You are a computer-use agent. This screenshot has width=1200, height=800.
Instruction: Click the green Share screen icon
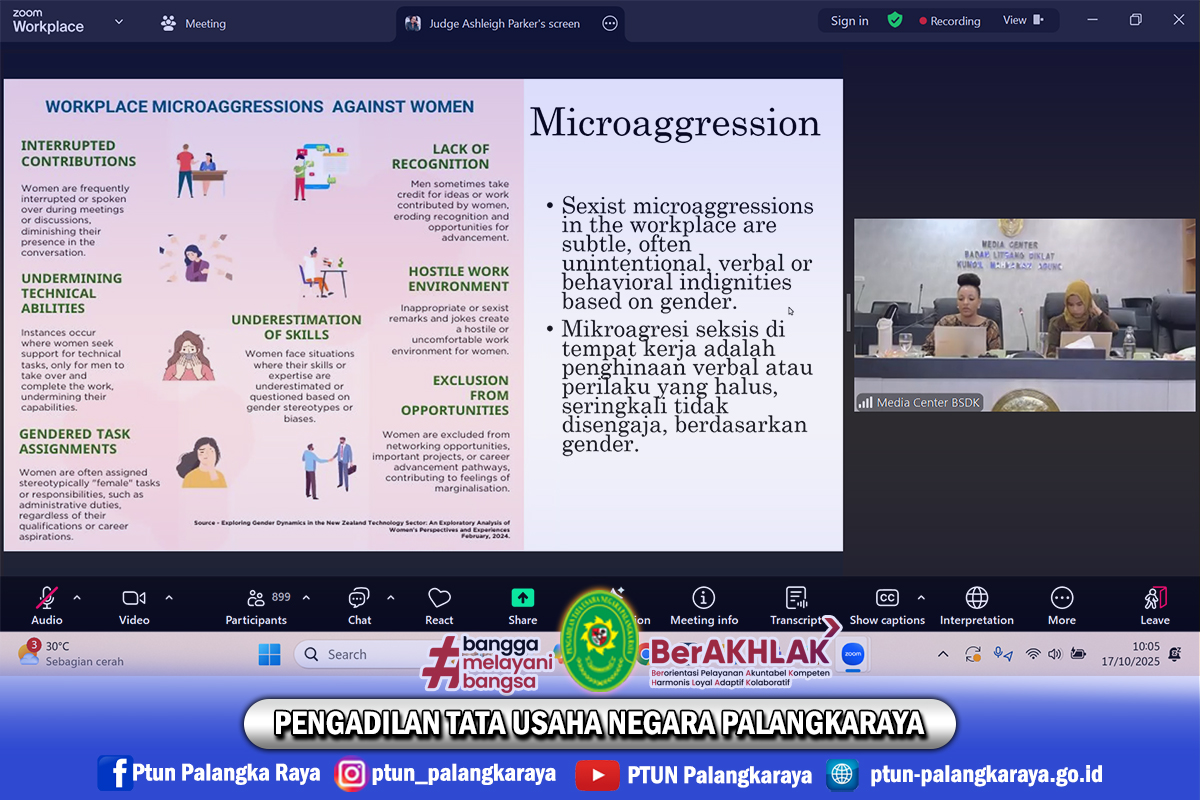(x=523, y=598)
